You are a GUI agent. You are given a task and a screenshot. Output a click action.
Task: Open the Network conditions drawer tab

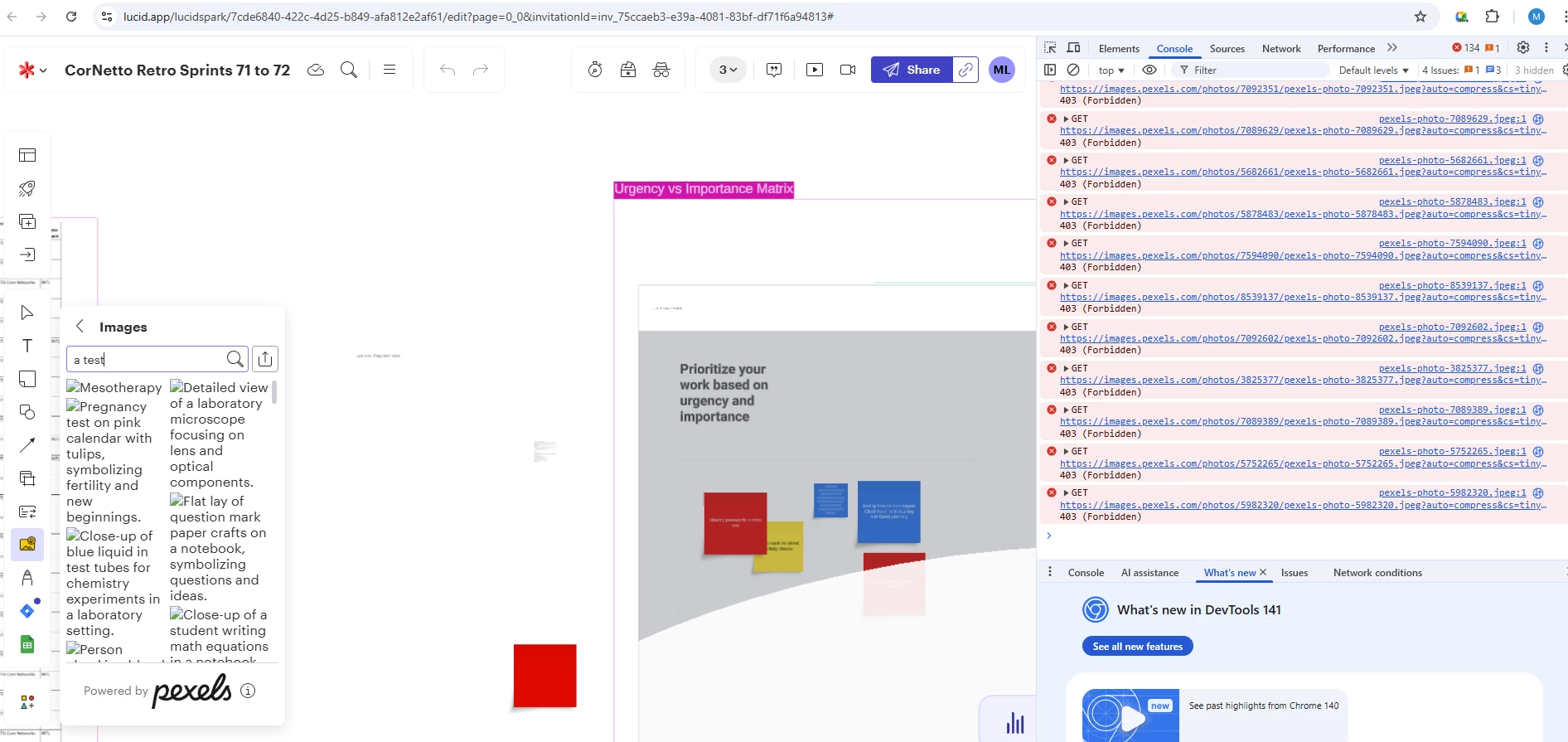click(1377, 573)
